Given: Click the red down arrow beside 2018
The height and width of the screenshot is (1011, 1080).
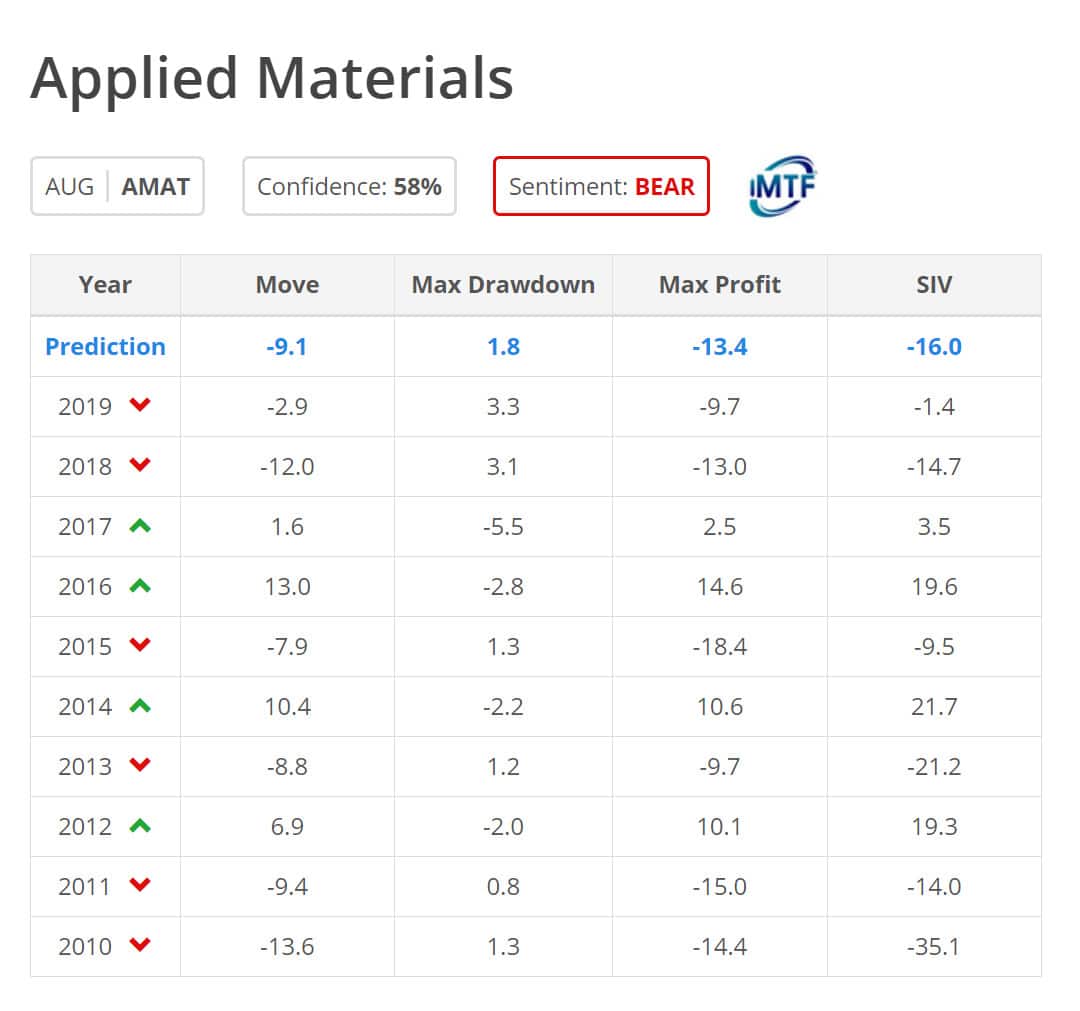Looking at the screenshot, I should click(140, 465).
